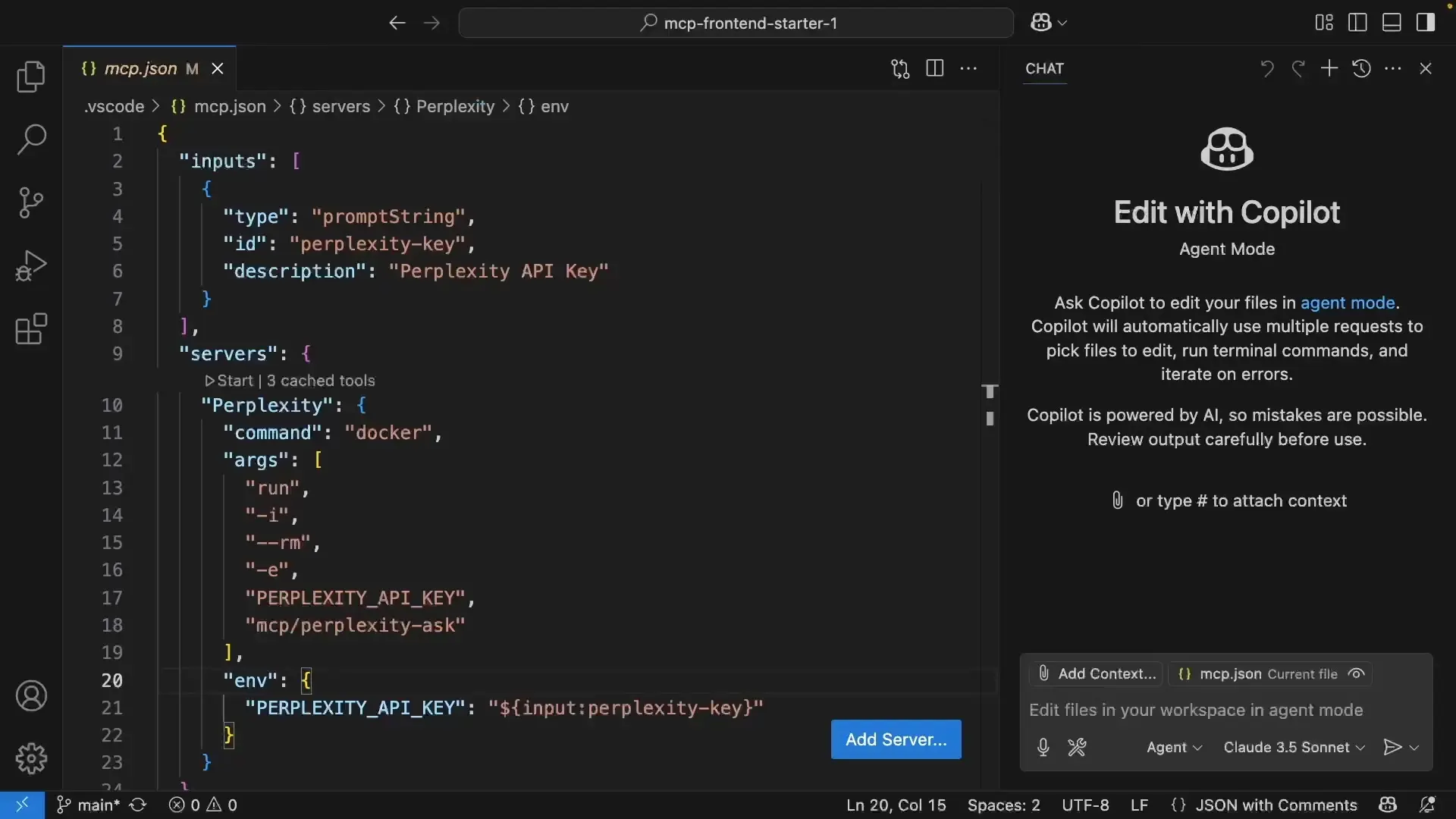Click 3 cached tools code lens
The height and width of the screenshot is (819, 1456).
click(x=321, y=381)
